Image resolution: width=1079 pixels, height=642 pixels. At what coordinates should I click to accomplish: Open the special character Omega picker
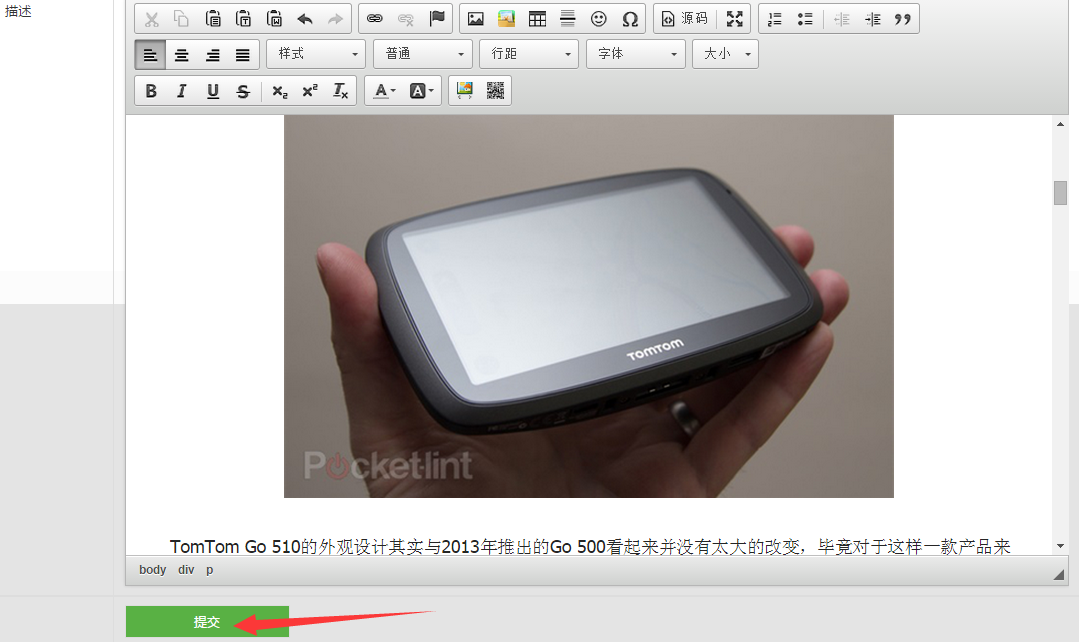coord(630,19)
